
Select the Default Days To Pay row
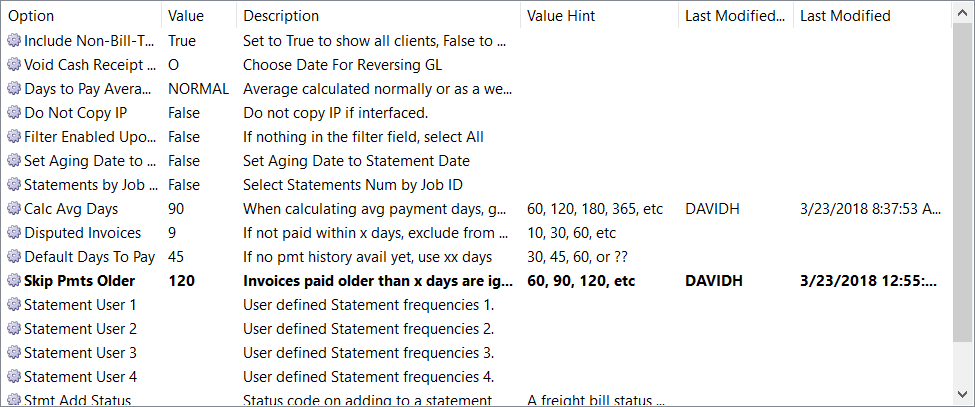90,257
